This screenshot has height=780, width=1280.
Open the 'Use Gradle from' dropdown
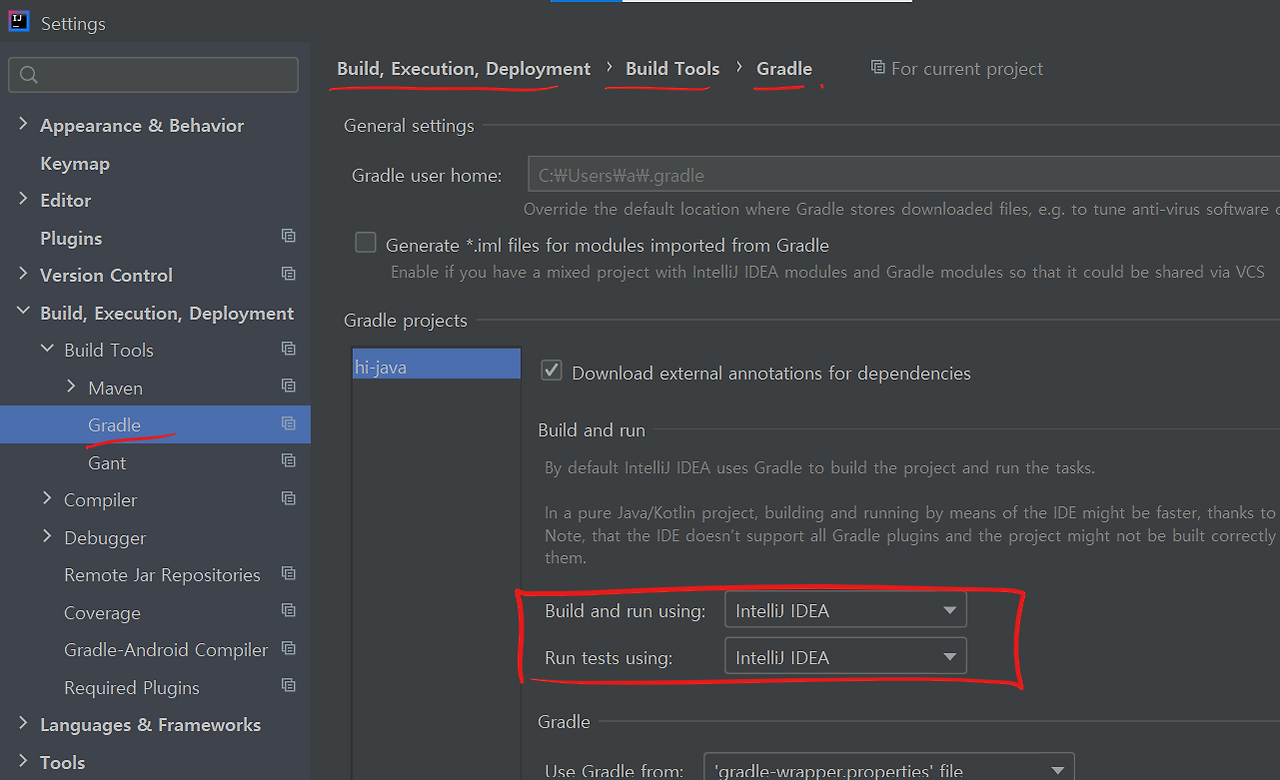(x=1056, y=770)
